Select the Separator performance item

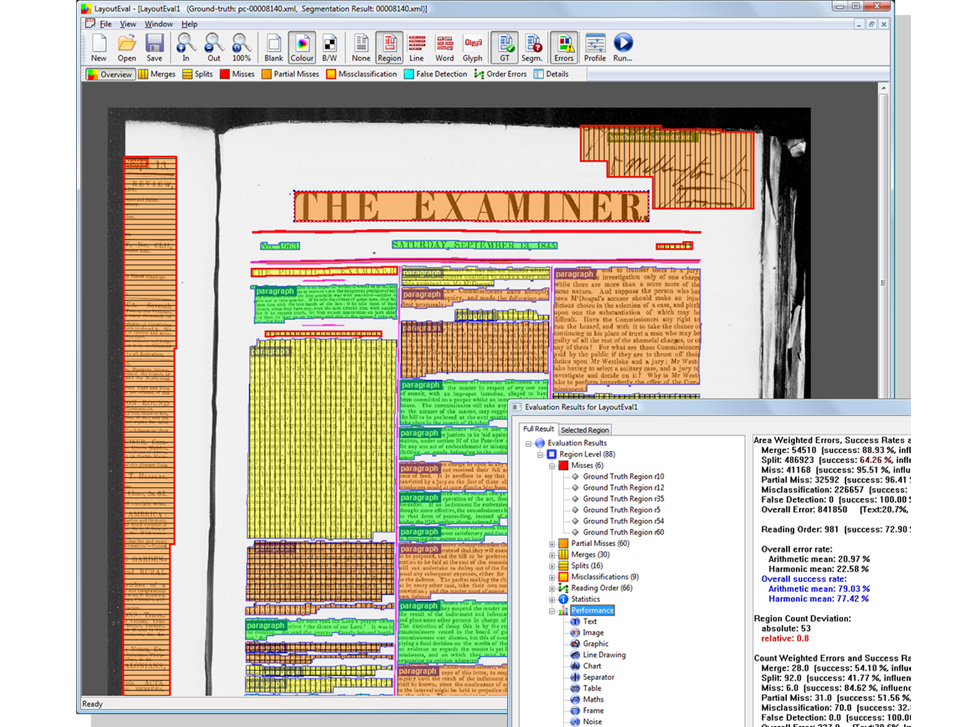[598, 678]
